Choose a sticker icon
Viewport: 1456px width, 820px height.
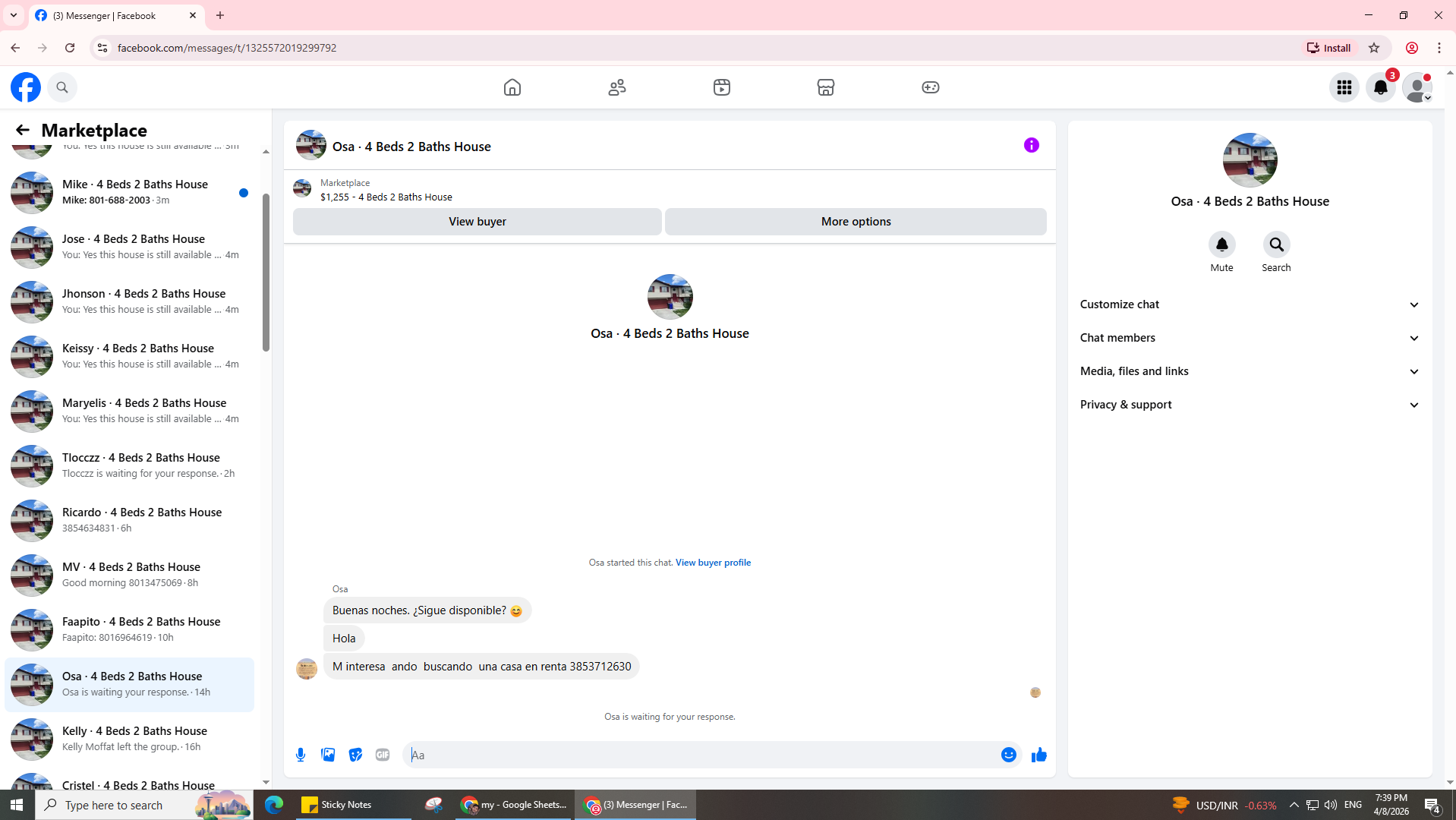[355, 755]
